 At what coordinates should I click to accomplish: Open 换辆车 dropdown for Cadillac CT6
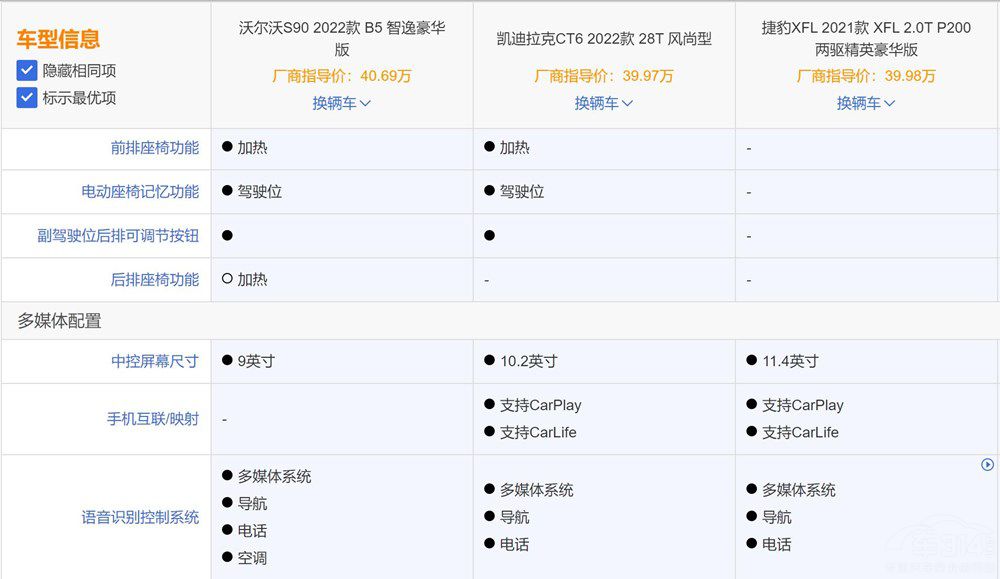click(x=604, y=103)
